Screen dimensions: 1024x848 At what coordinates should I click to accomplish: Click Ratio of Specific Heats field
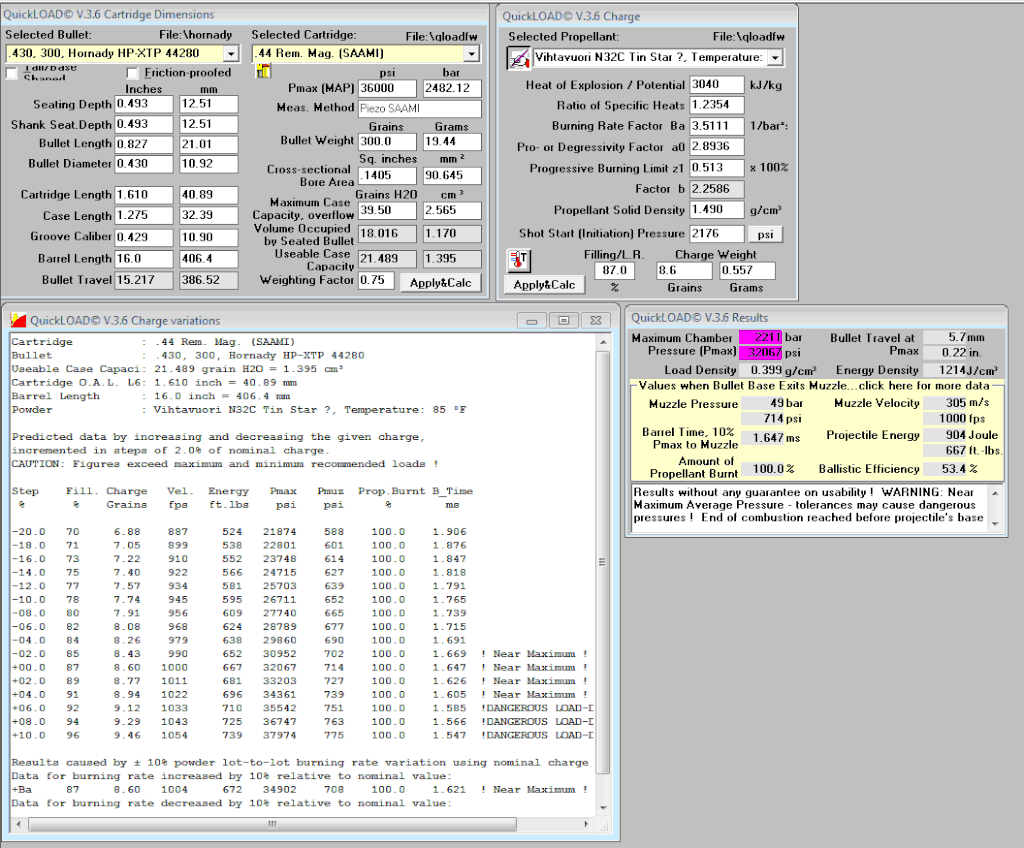[x=716, y=105]
